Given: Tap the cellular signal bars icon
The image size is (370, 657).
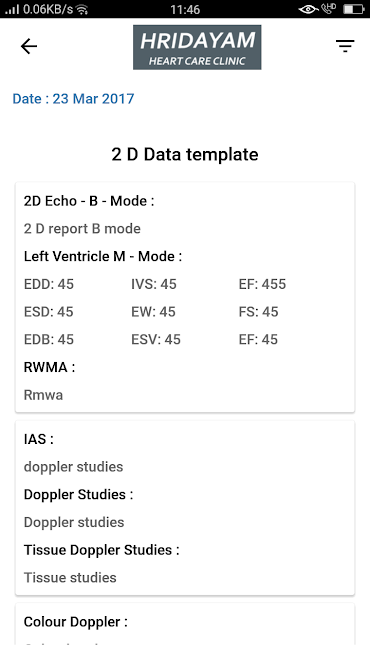Looking at the screenshot, I should pos(12,10).
